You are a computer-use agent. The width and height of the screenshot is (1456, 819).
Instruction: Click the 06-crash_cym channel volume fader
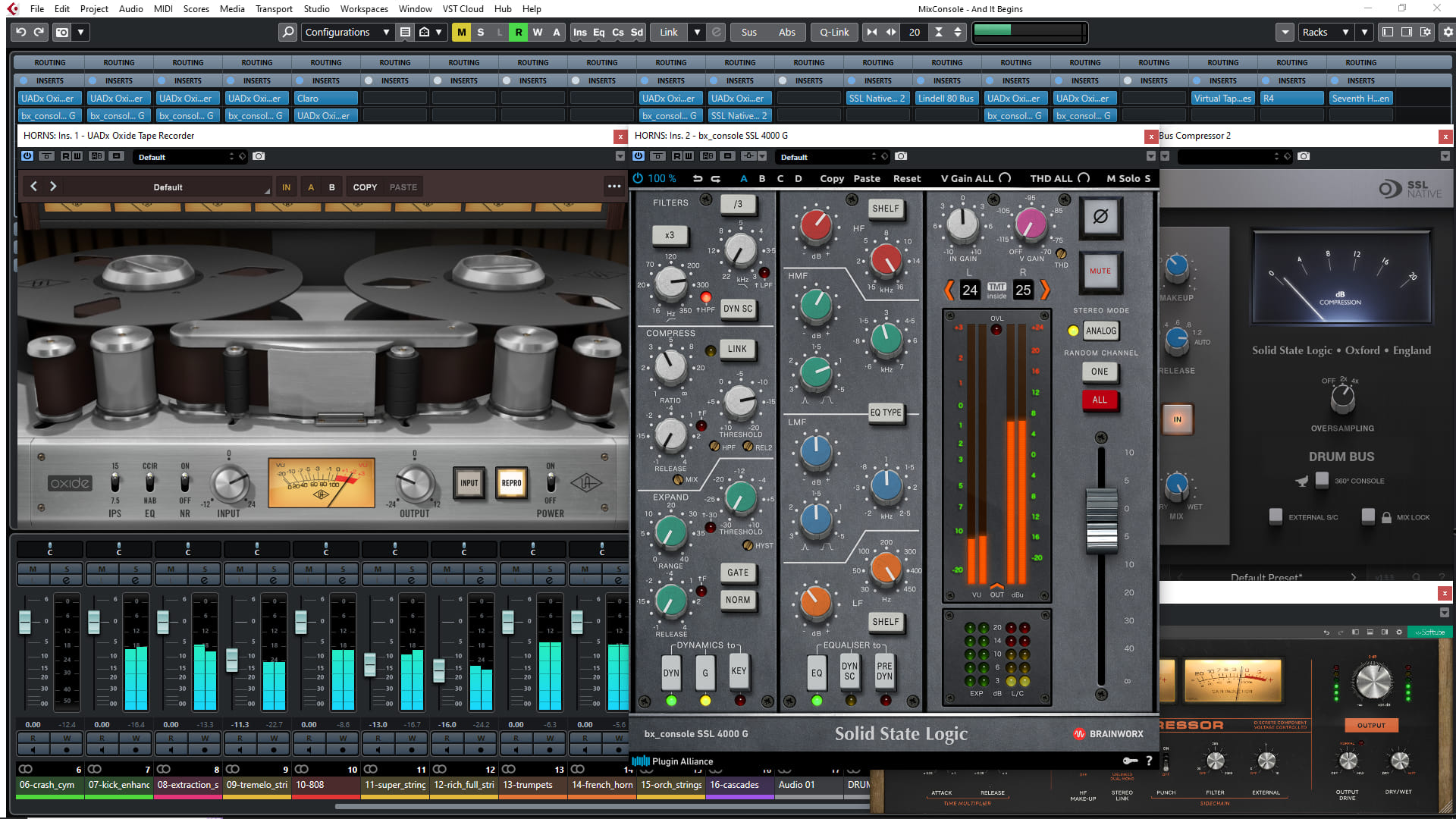pyautogui.click(x=25, y=622)
